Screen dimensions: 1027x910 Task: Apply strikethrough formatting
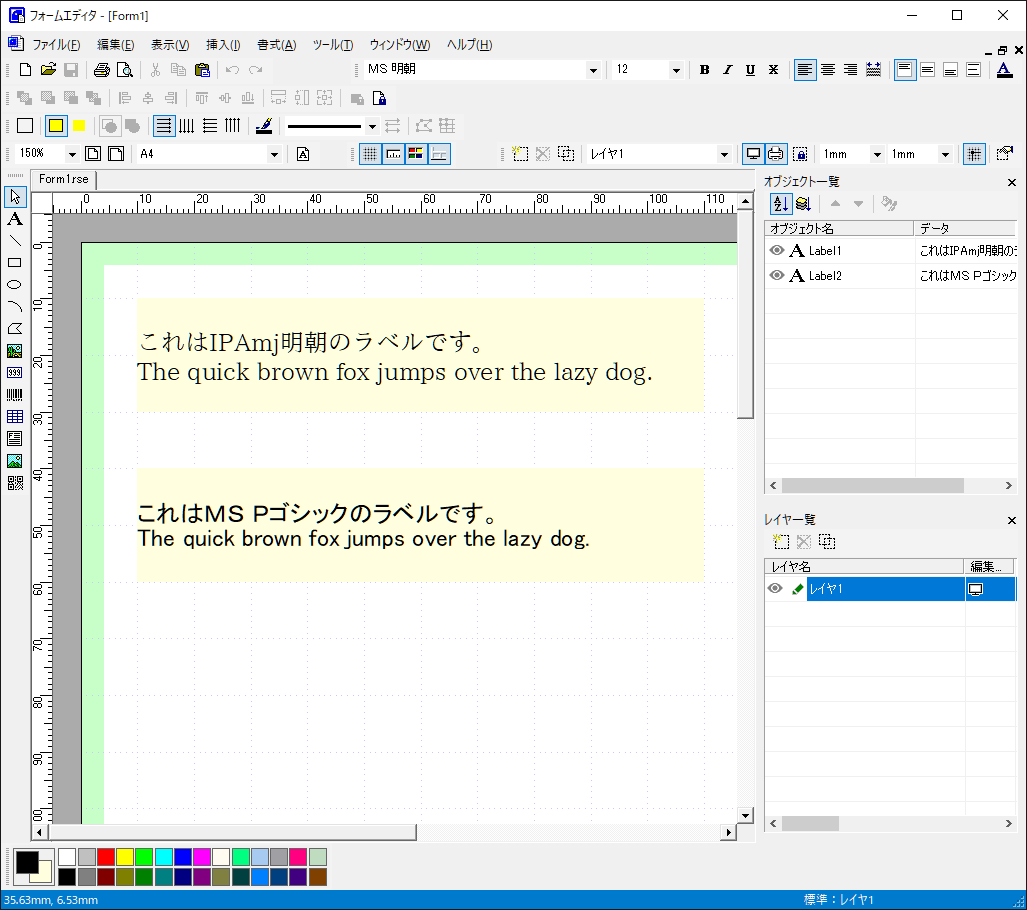click(x=774, y=69)
